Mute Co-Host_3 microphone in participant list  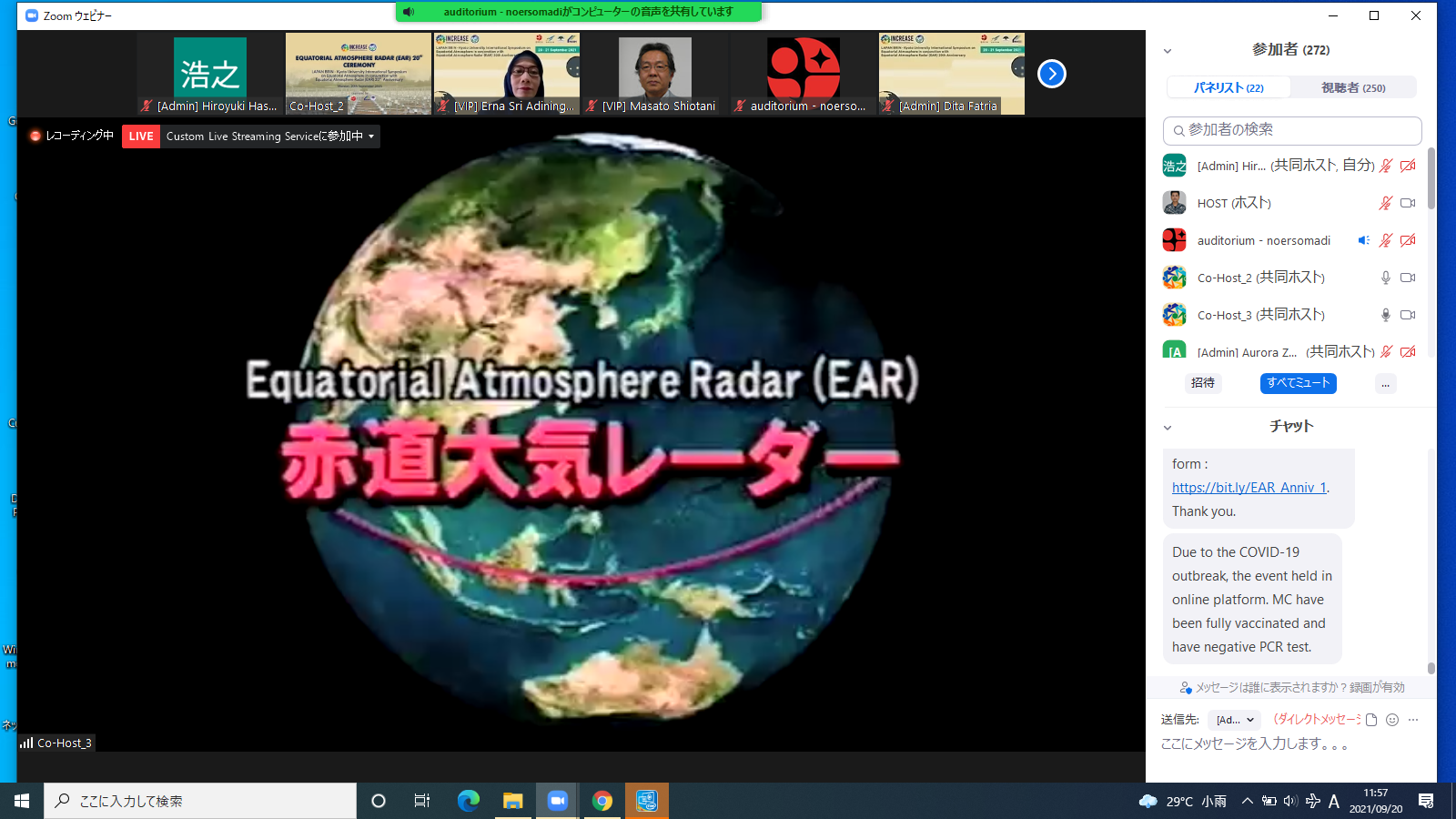click(x=1385, y=315)
